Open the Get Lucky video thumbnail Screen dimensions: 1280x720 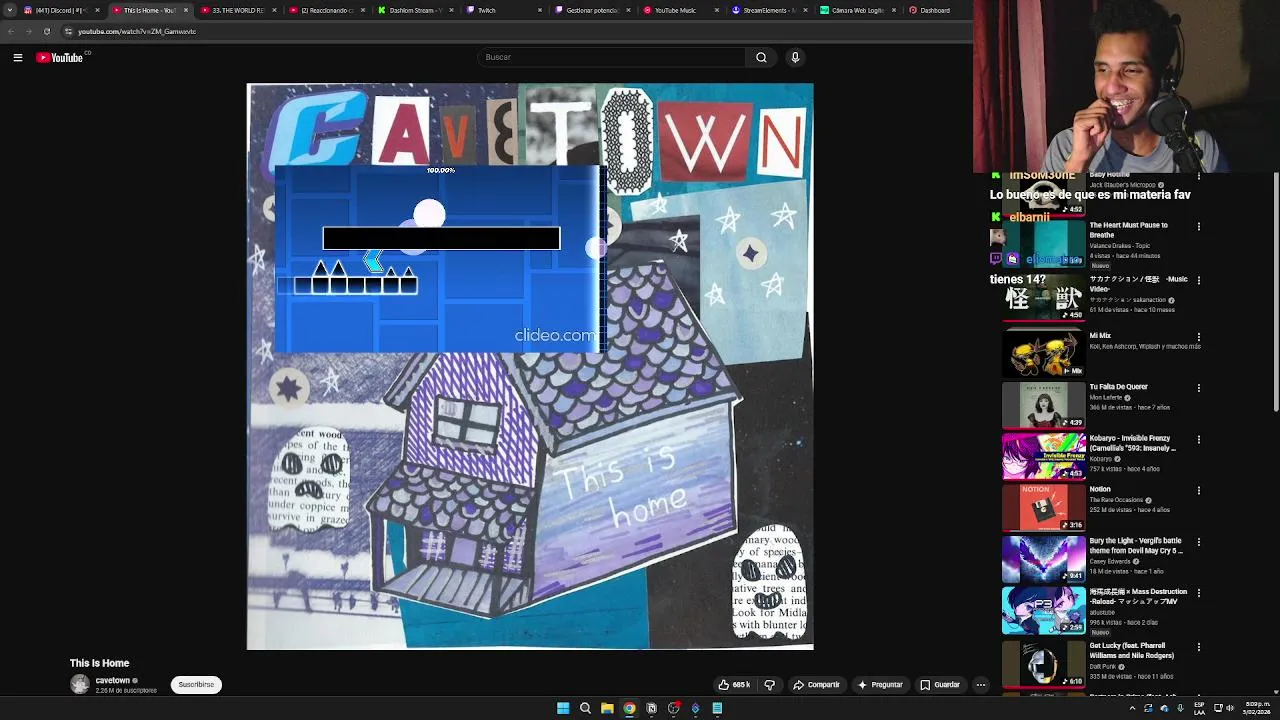[x=1043, y=663]
